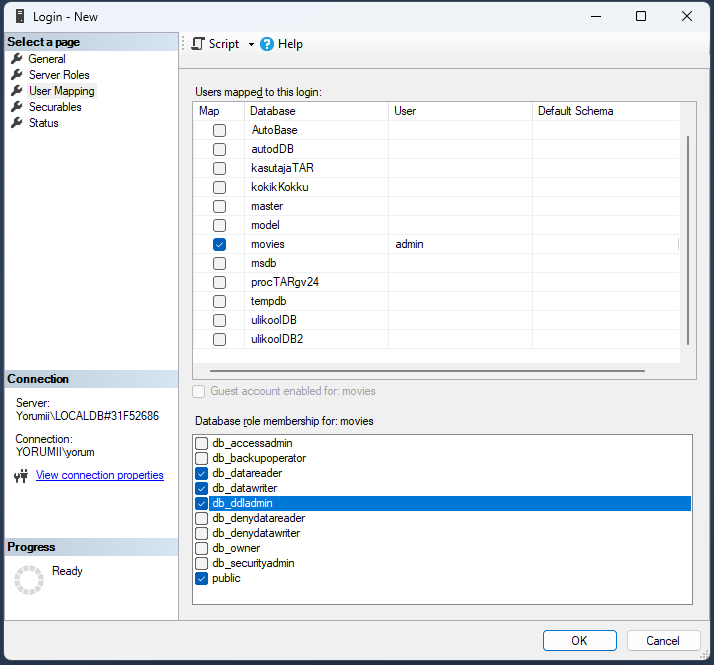Viewport: 714px width, 665px height.
Task: Check the procTARgv24 map checkbox
Action: (x=219, y=282)
